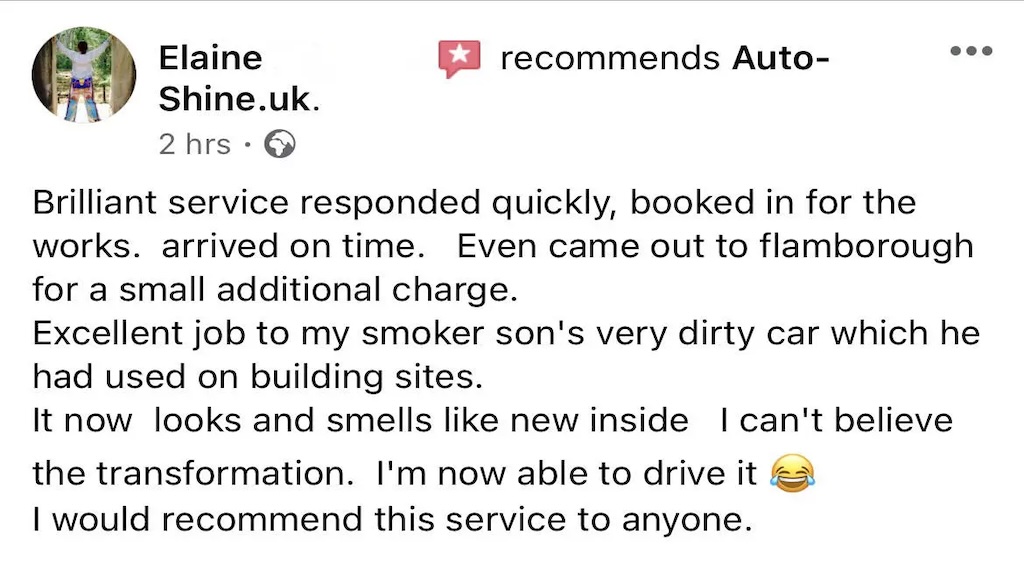Click the final line I would recommend

[392, 520]
